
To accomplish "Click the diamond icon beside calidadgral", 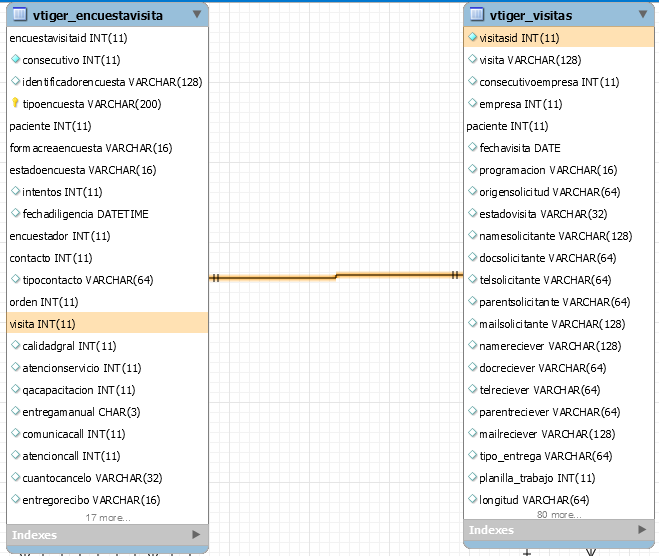I will (16, 345).
